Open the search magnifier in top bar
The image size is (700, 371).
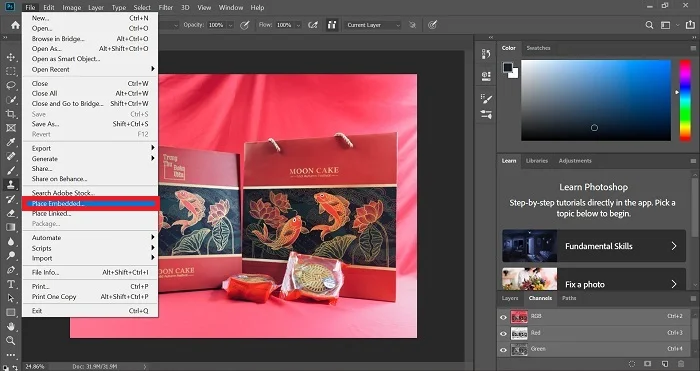[x=649, y=25]
